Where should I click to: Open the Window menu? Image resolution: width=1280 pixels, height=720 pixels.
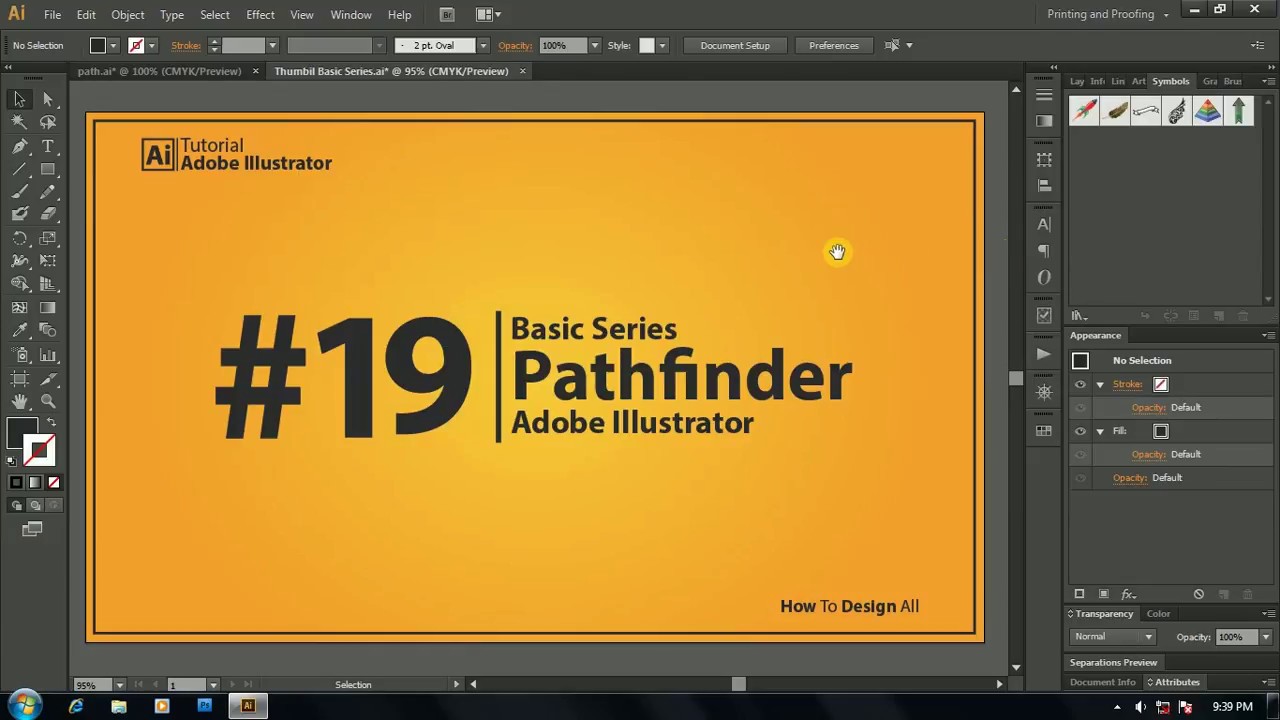(351, 15)
